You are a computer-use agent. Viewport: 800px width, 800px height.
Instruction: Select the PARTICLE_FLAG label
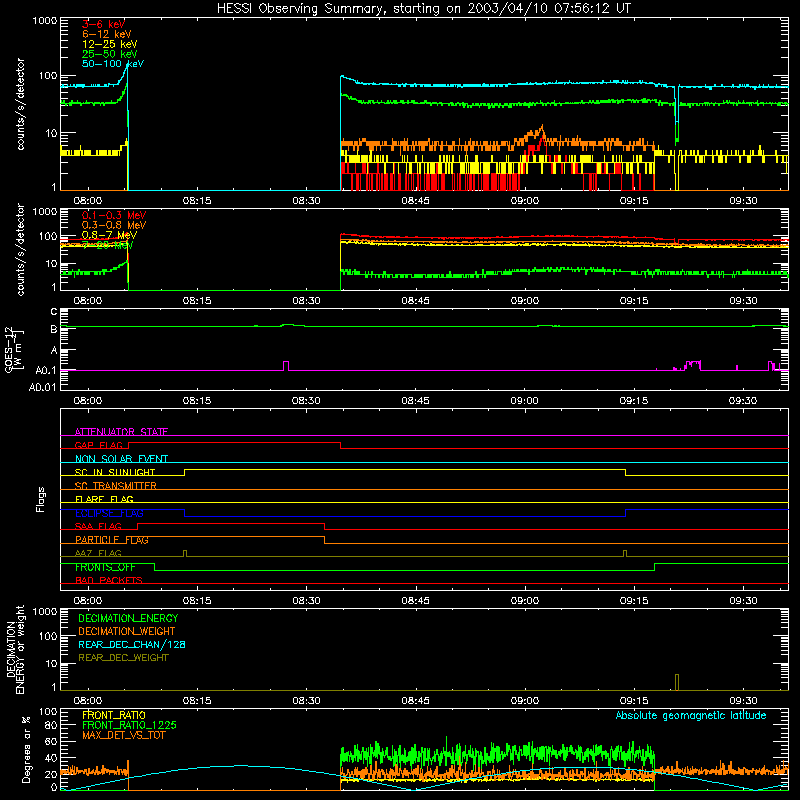112,540
